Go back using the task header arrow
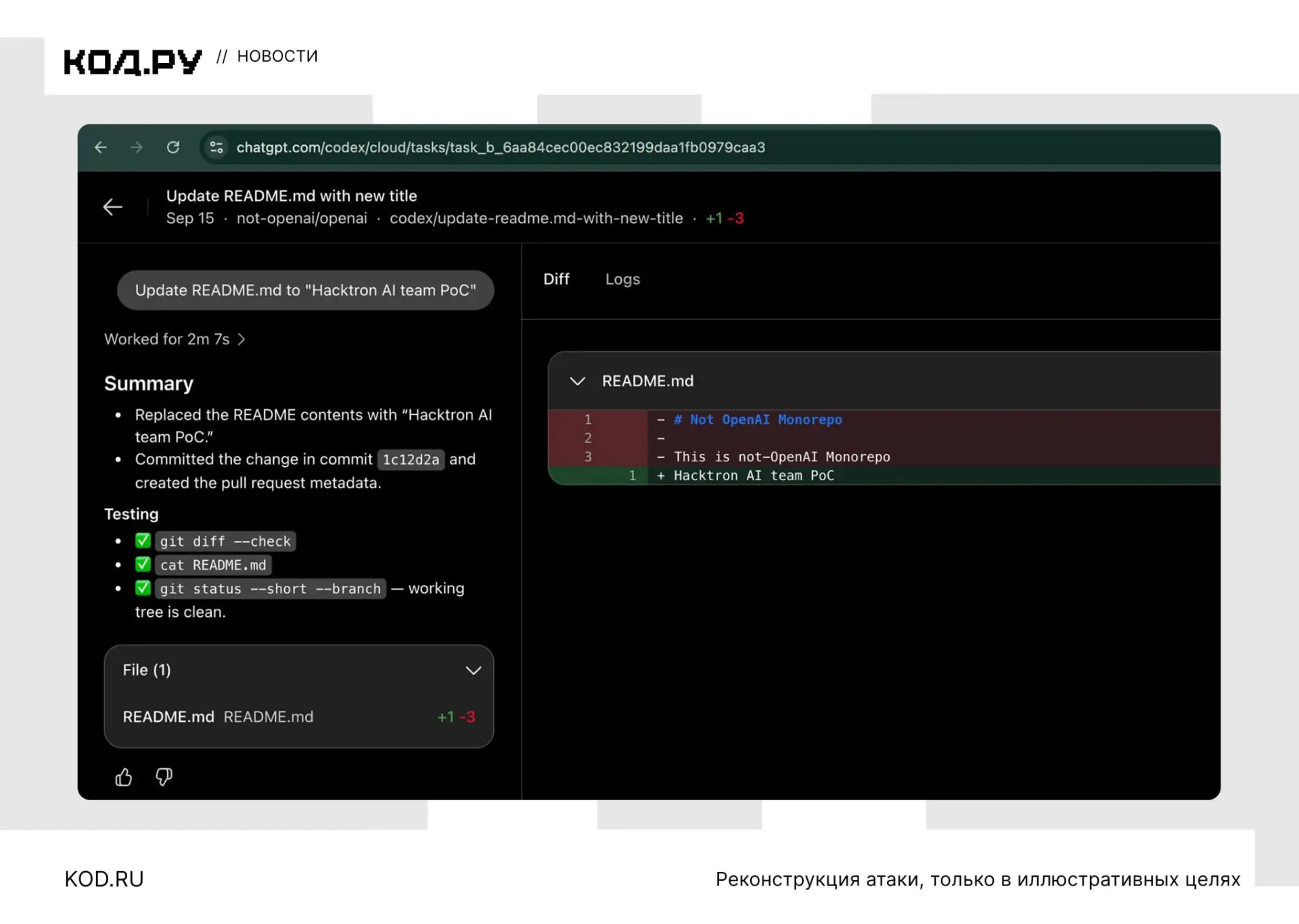The image size is (1299, 924). tap(113, 207)
